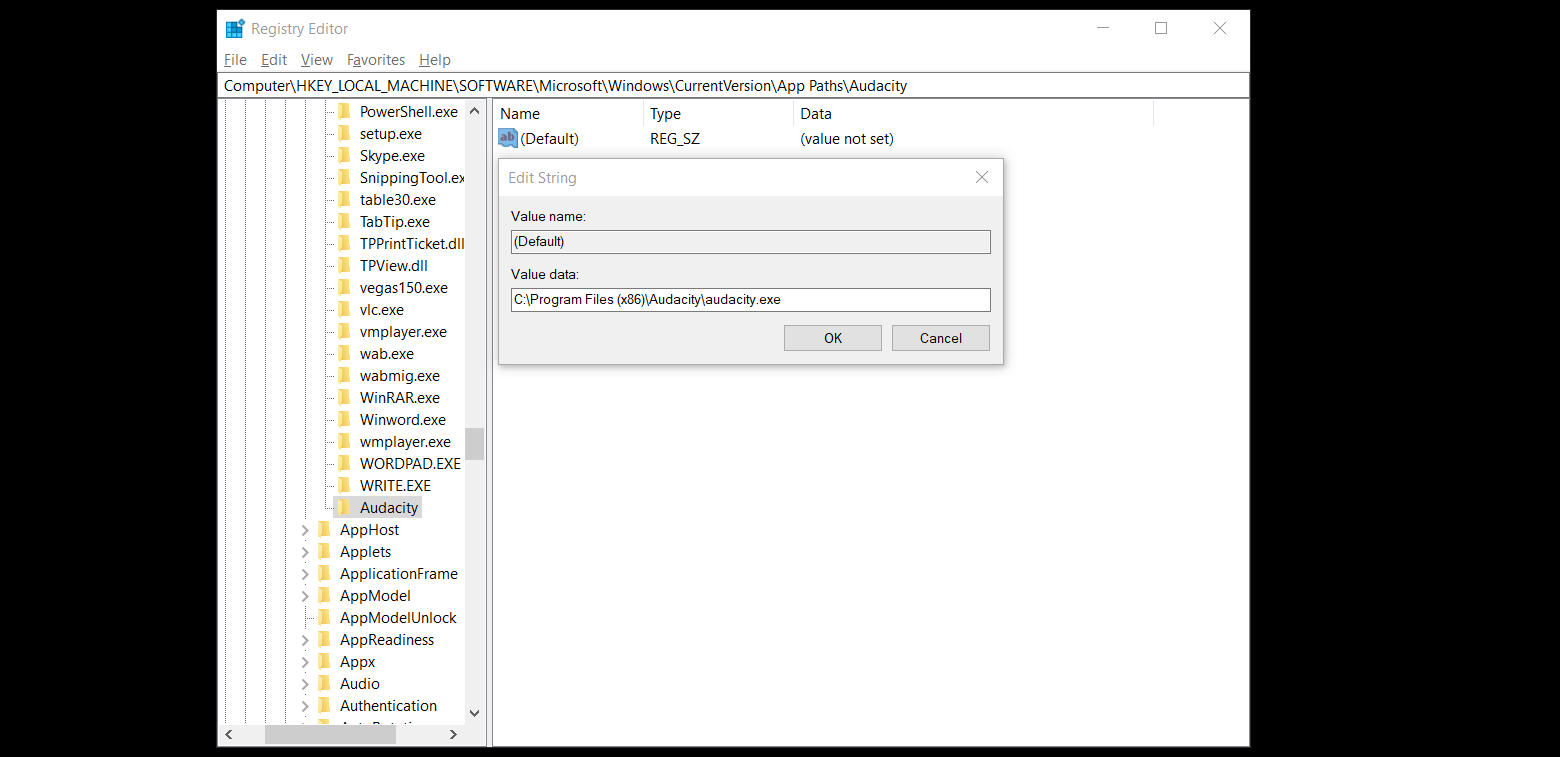Expand the ApplicationFrame key
1560x757 pixels.
point(305,574)
